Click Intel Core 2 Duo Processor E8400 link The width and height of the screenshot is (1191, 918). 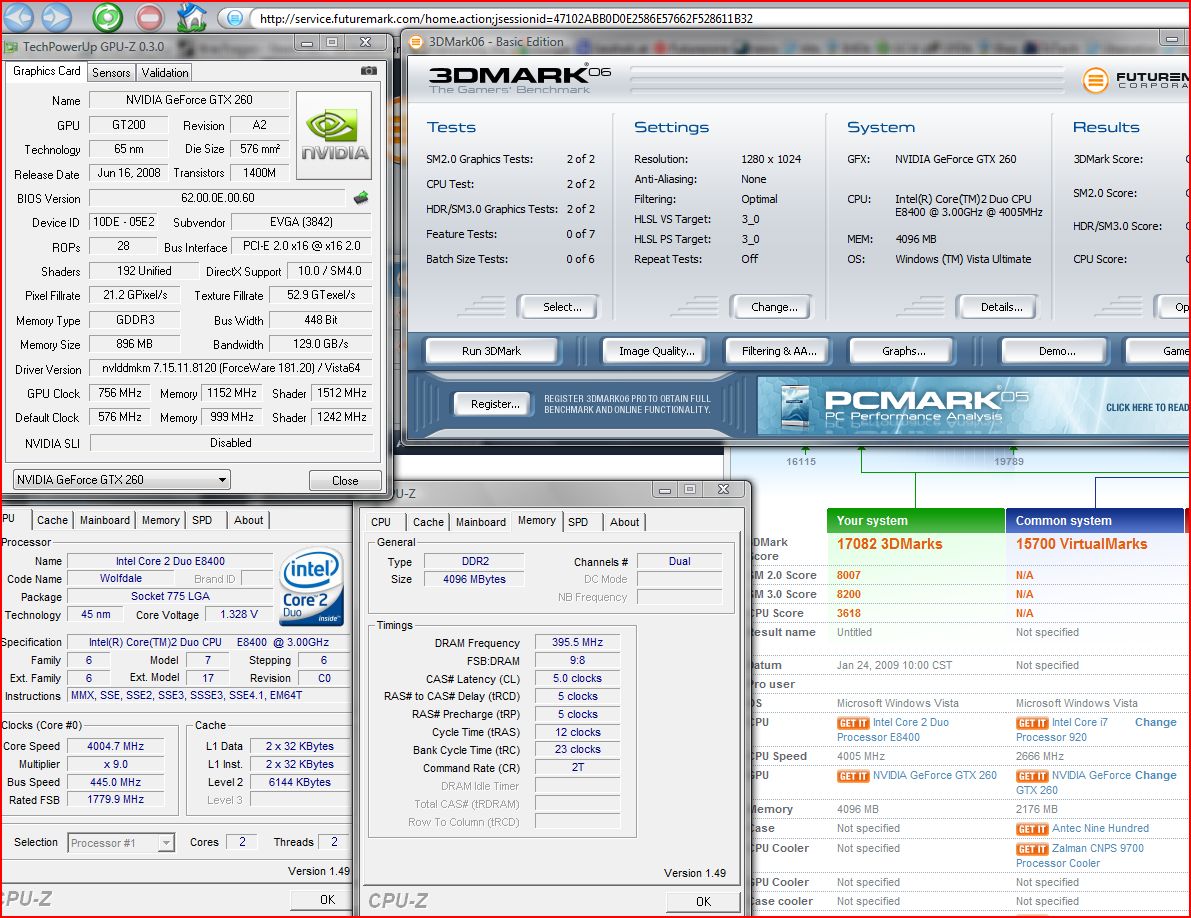893,730
